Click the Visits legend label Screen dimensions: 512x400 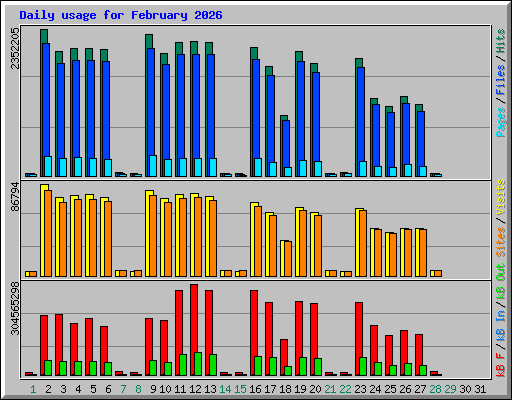pos(501,197)
